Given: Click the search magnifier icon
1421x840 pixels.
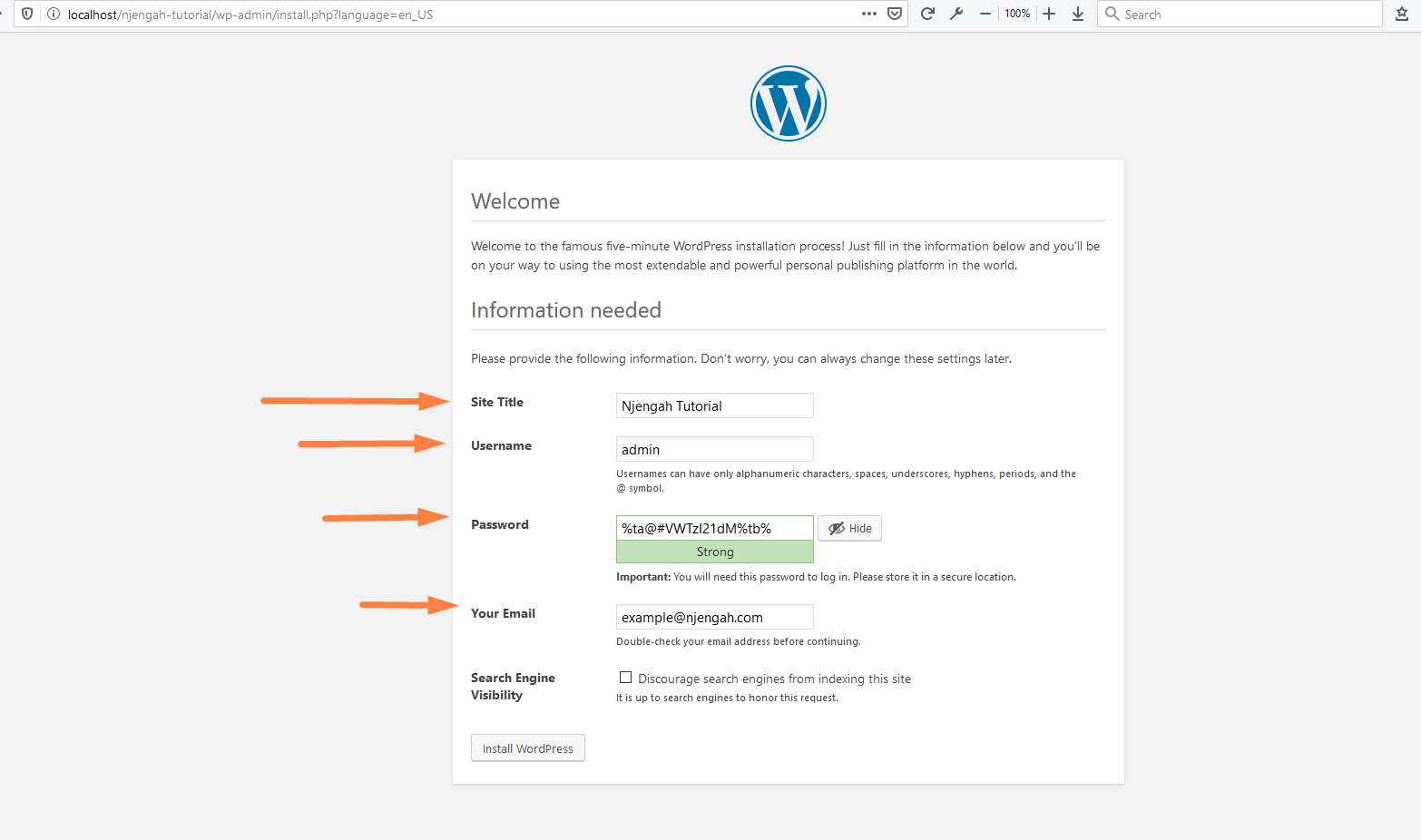Looking at the screenshot, I should (1112, 14).
